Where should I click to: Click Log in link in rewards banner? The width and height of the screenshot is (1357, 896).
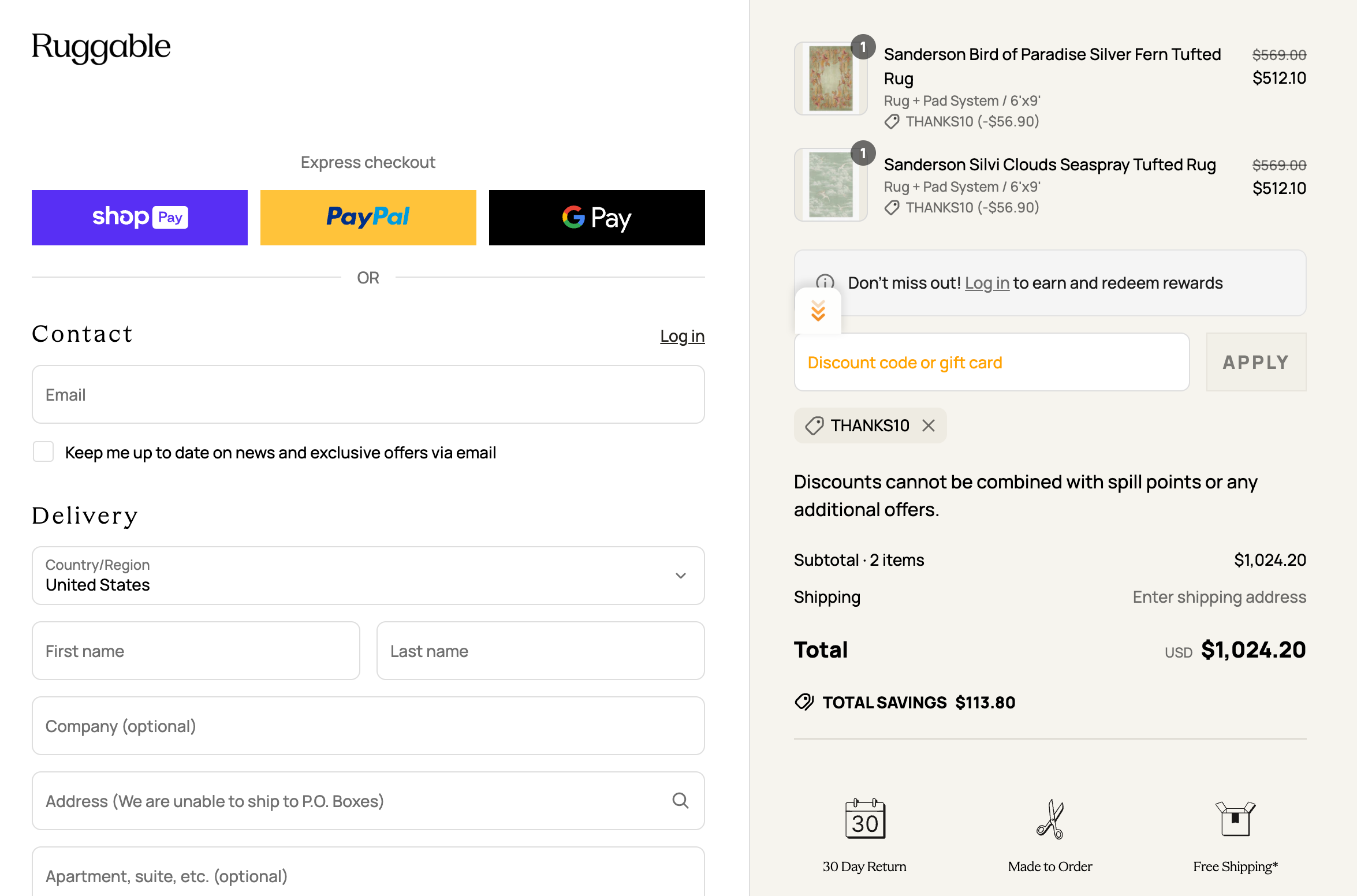click(x=987, y=283)
